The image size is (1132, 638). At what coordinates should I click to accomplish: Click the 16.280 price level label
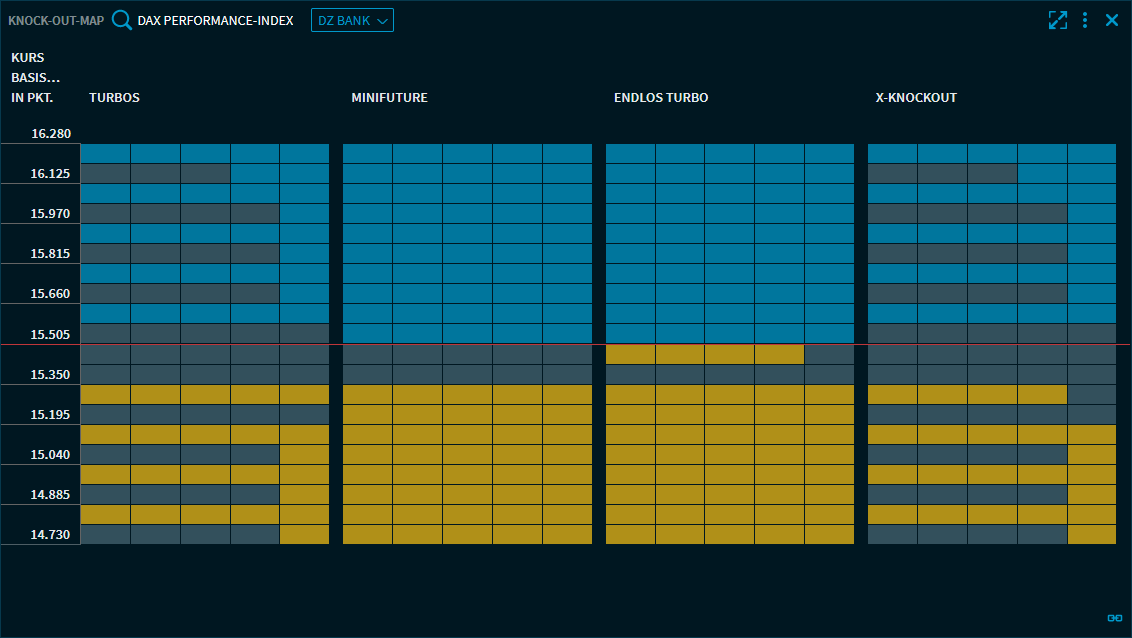tap(51, 133)
